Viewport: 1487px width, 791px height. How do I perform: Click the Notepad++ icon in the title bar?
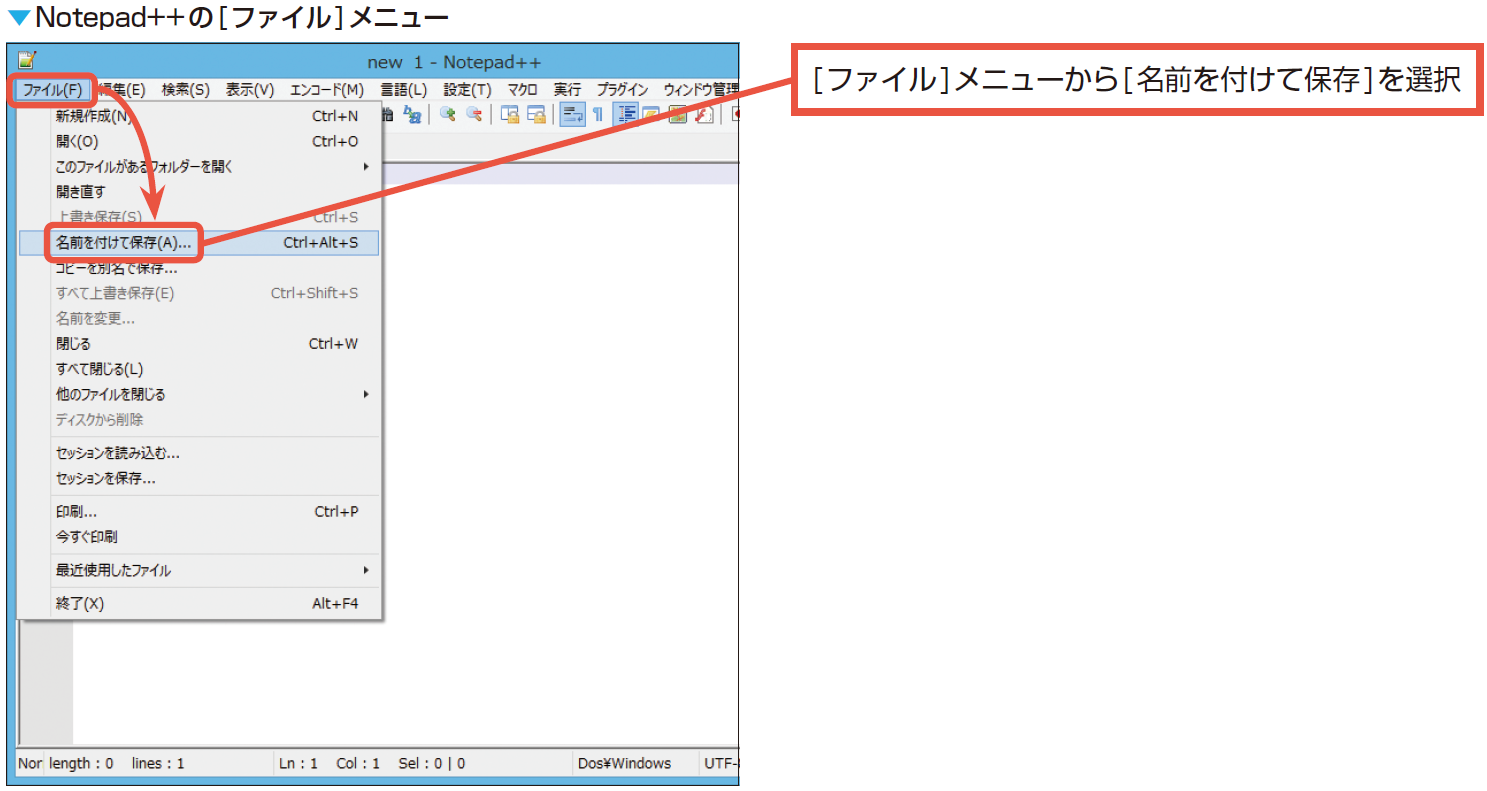(27, 61)
